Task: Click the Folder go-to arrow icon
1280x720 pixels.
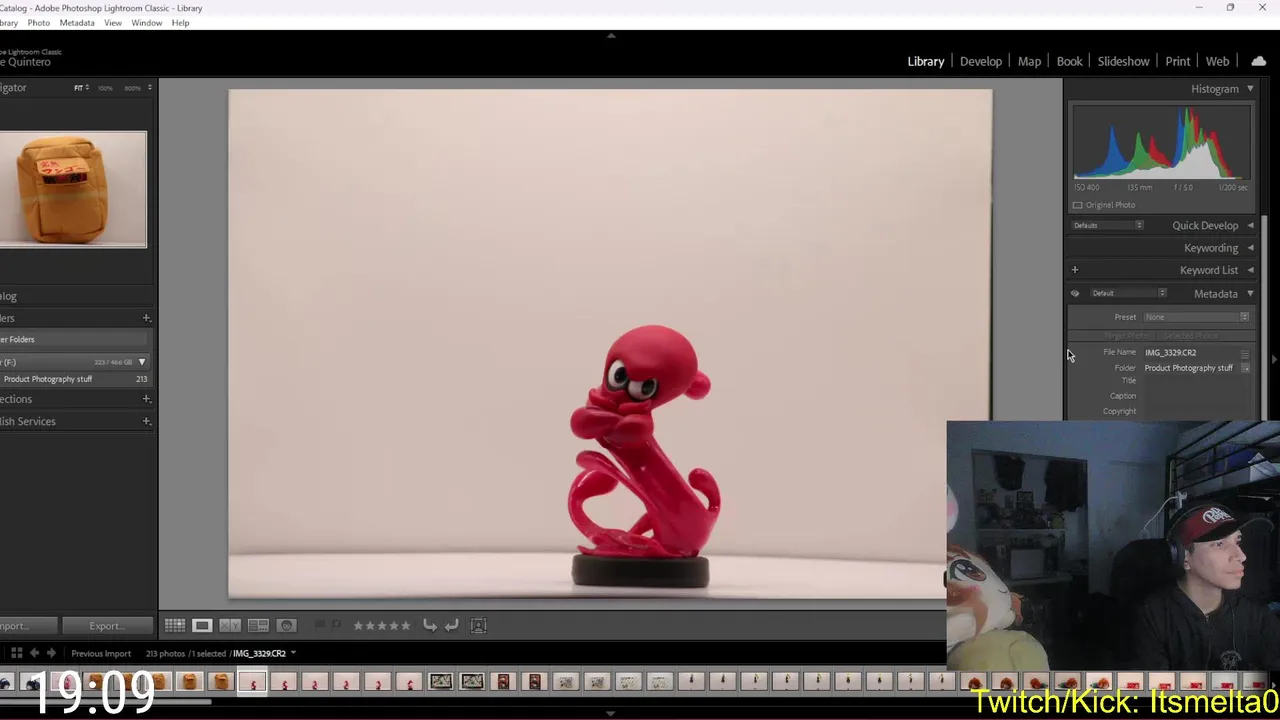Action: pyautogui.click(x=1245, y=368)
